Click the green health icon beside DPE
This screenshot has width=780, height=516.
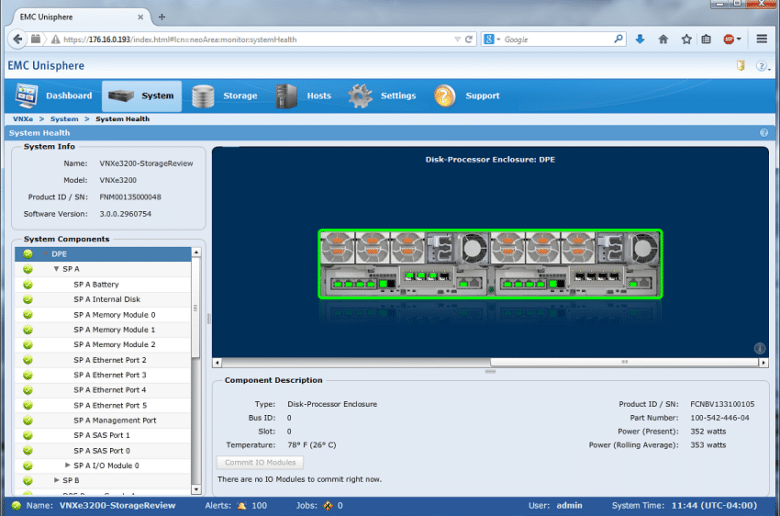click(x=28, y=254)
